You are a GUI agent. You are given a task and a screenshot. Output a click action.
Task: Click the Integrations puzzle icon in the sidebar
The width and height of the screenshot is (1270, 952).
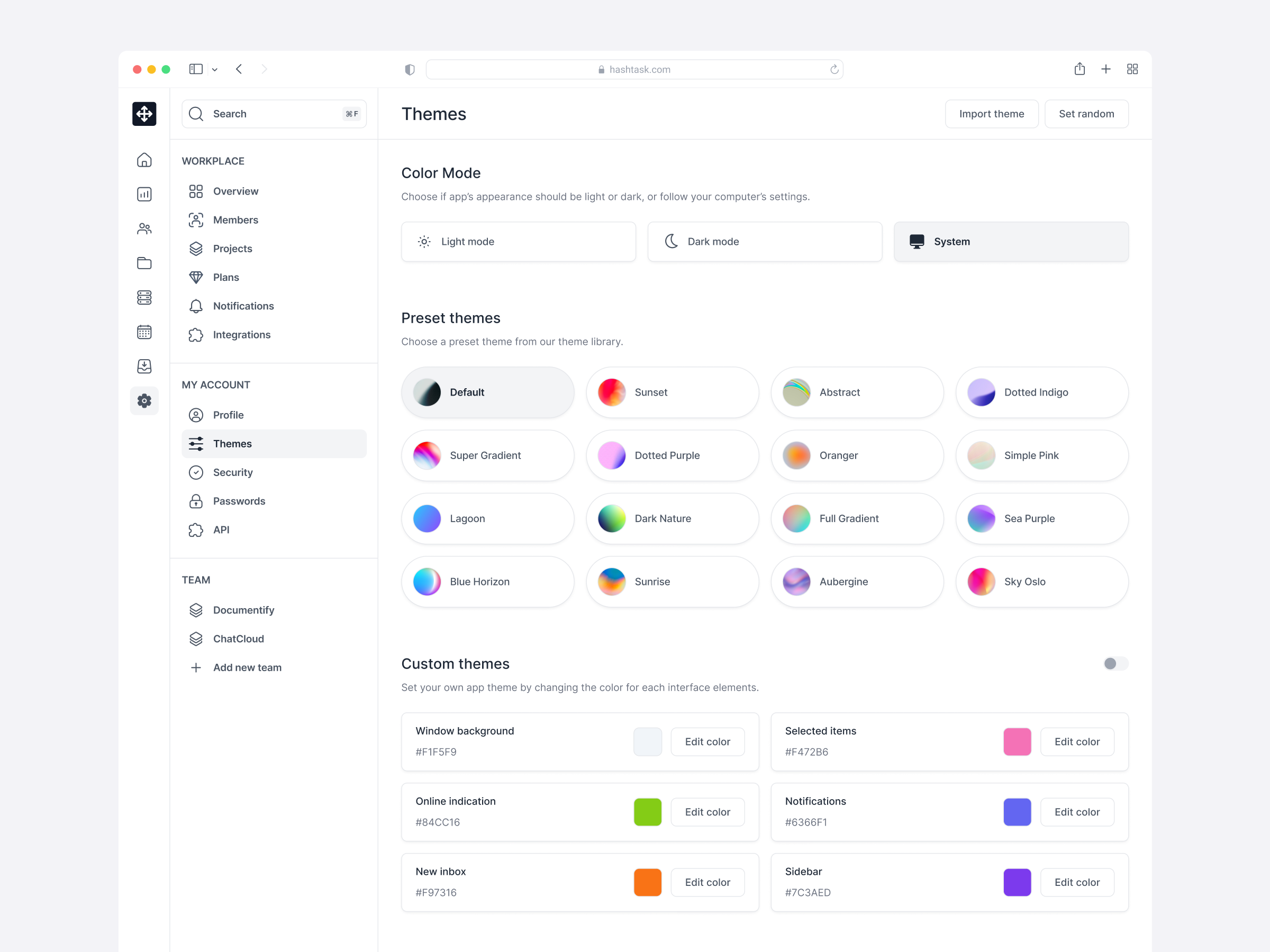(196, 335)
